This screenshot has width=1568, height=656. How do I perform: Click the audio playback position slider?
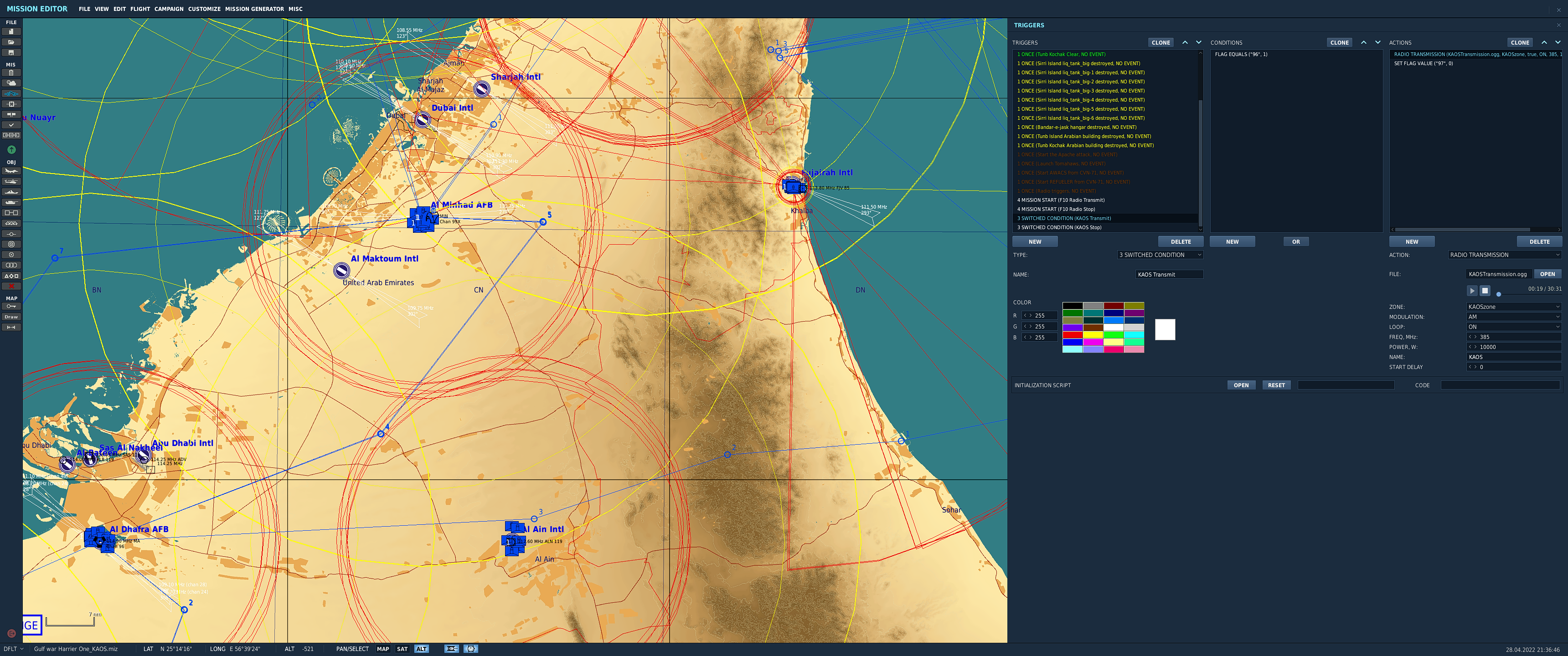1499,295
